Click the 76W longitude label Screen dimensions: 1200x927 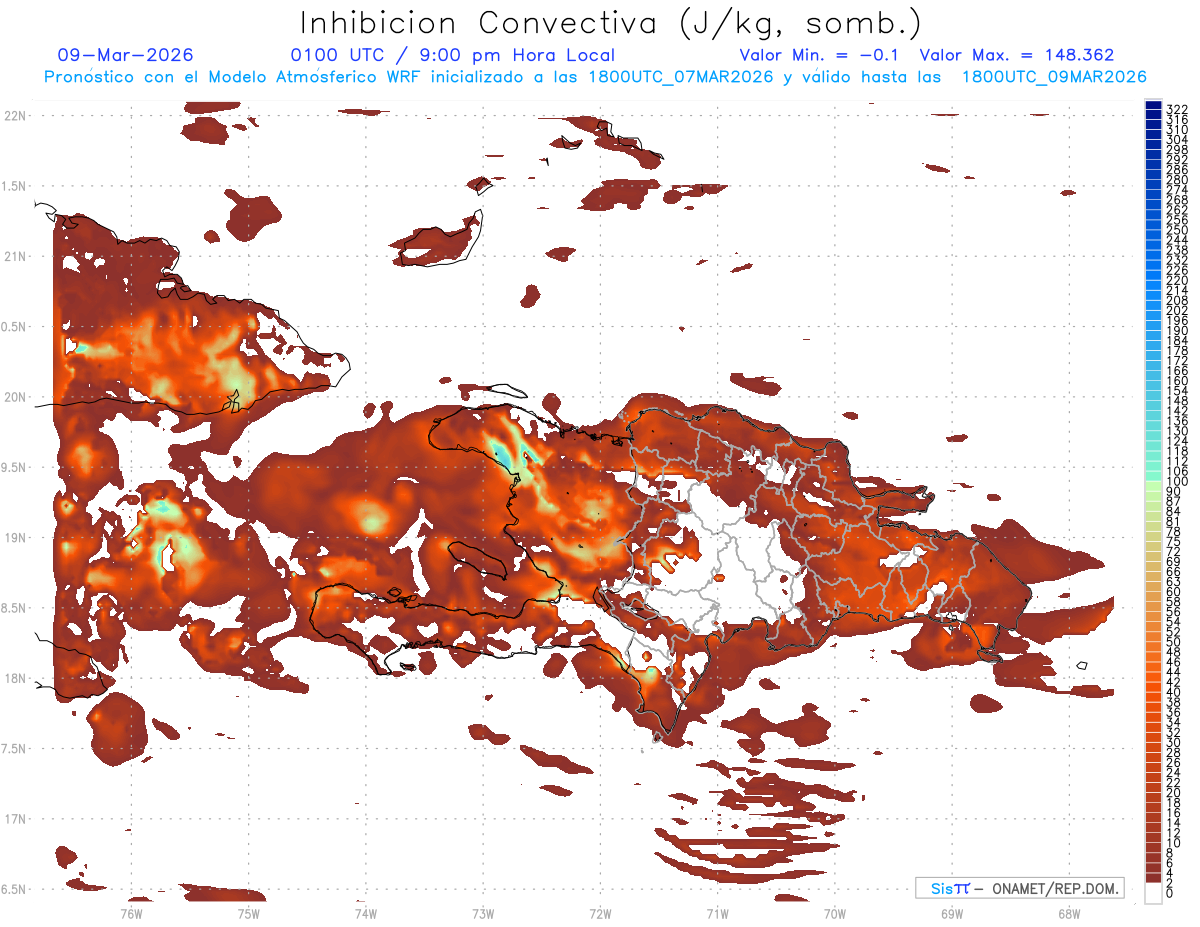(x=131, y=913)
